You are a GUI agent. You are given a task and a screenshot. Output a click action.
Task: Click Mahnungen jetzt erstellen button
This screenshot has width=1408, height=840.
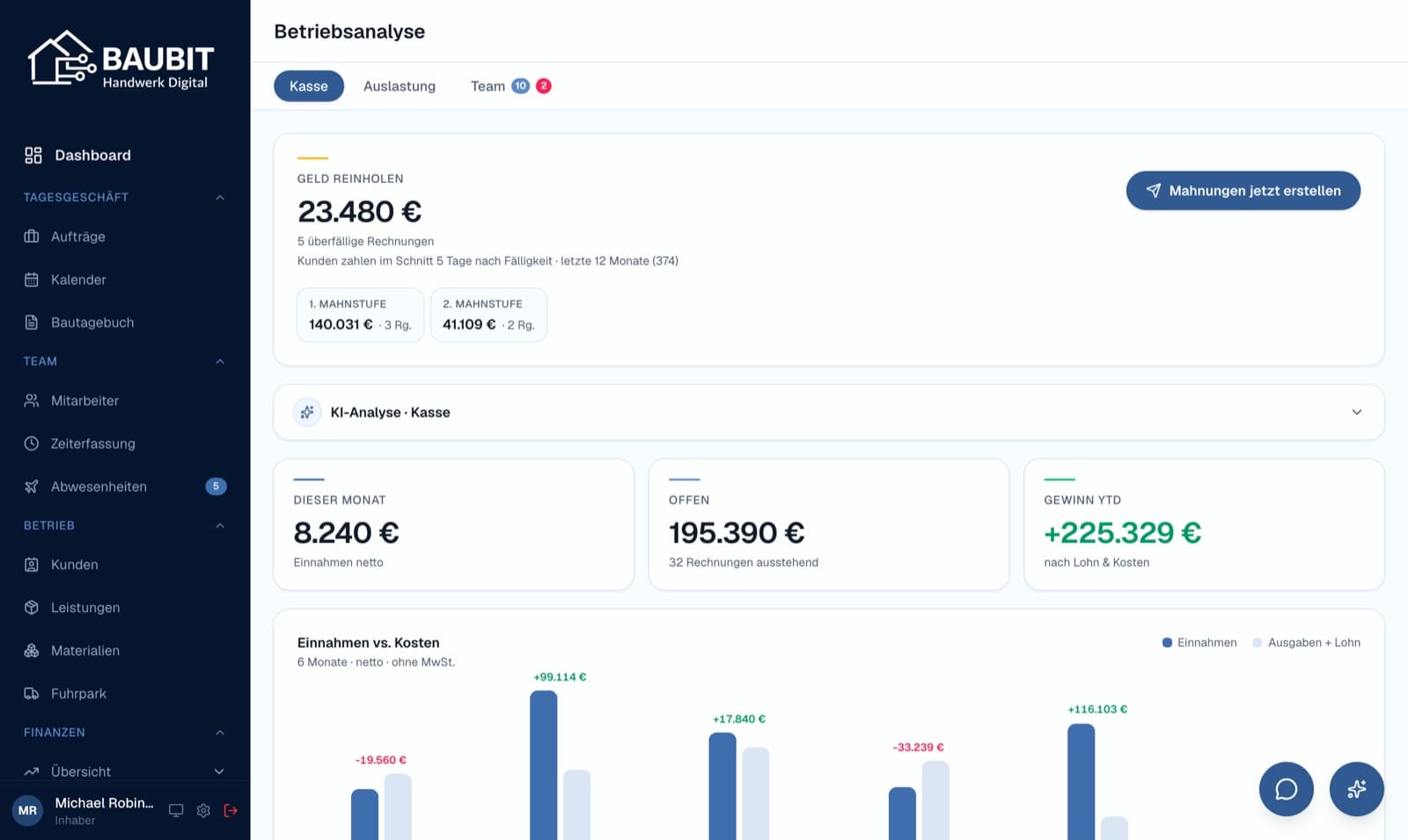[1243, 191]
